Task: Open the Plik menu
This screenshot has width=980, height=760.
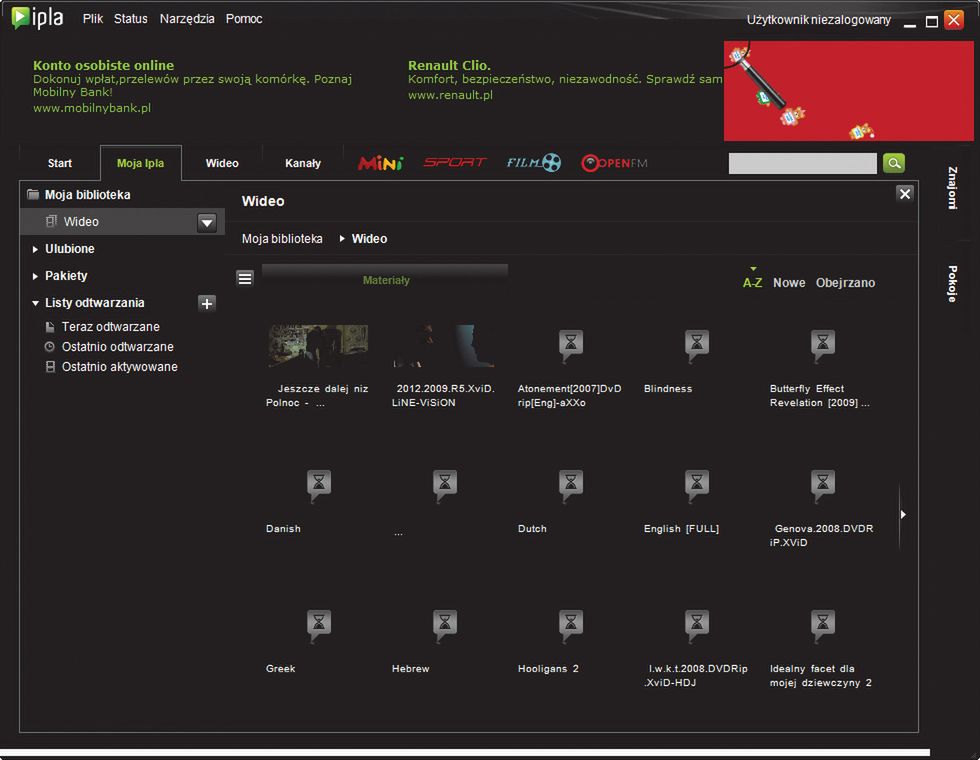Action: tap(92, 19)
